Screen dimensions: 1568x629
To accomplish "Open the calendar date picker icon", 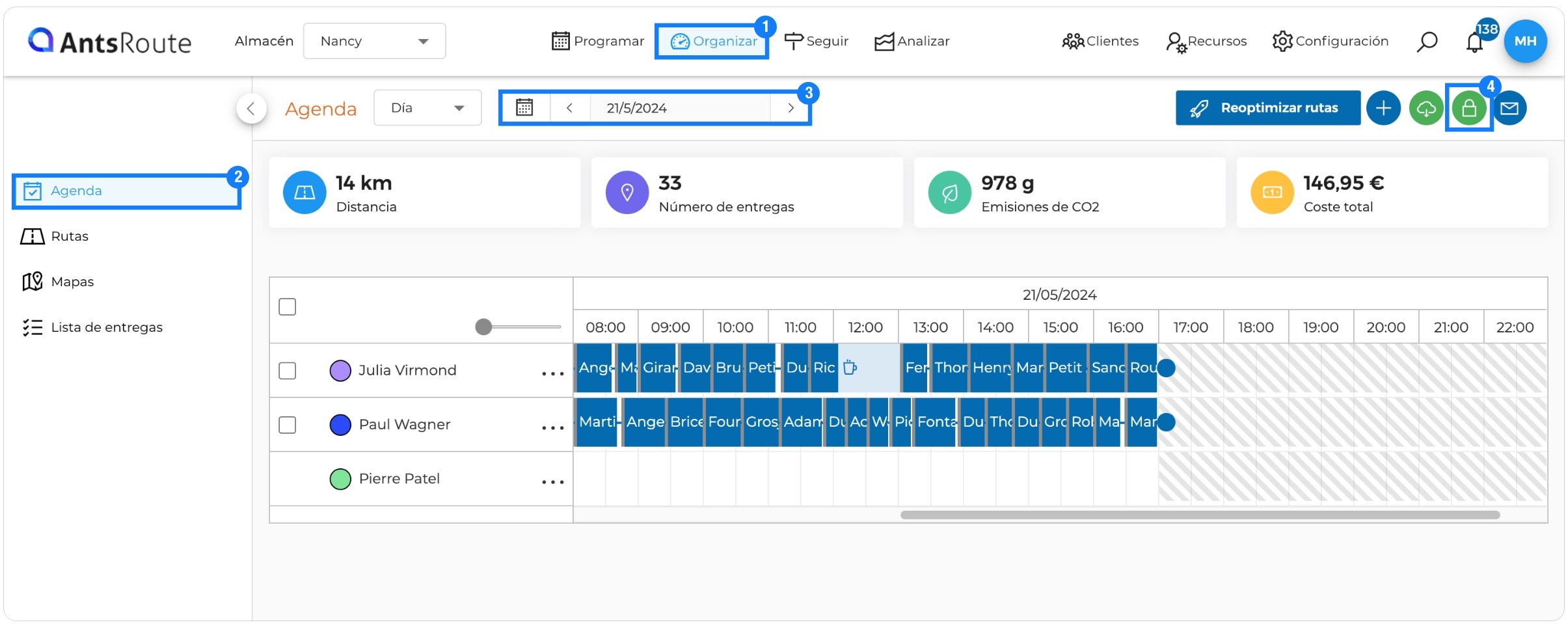I will (x=524, y=108).
